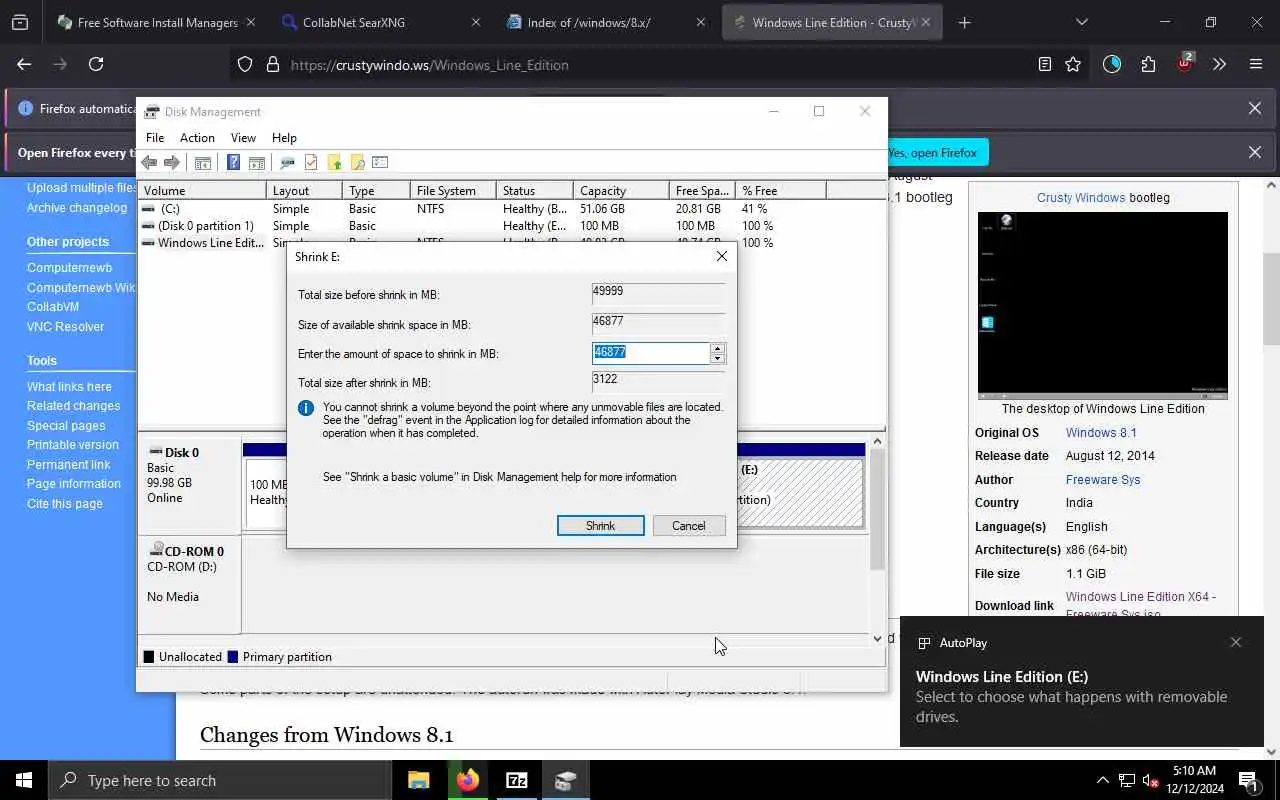This screenshot has width=1280, height=800.
Task: Open the notification center icon in taskbar
Action: 1248,780
